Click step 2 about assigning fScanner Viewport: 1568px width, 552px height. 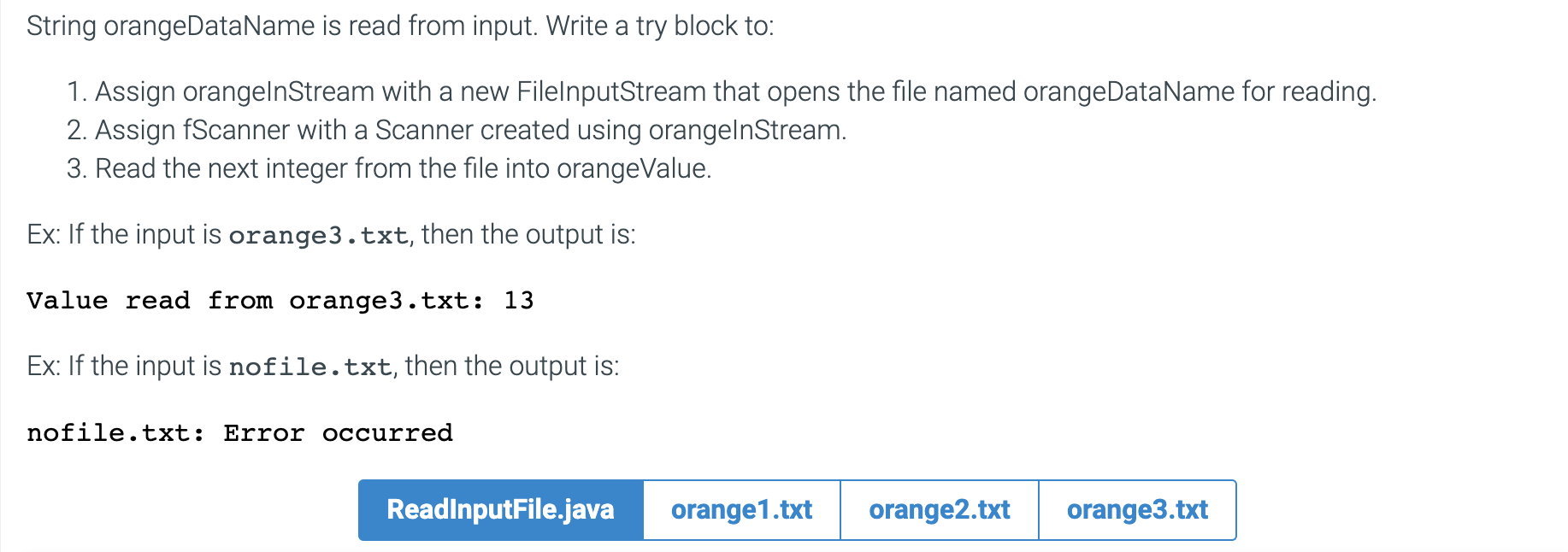(x=457, y=130)
